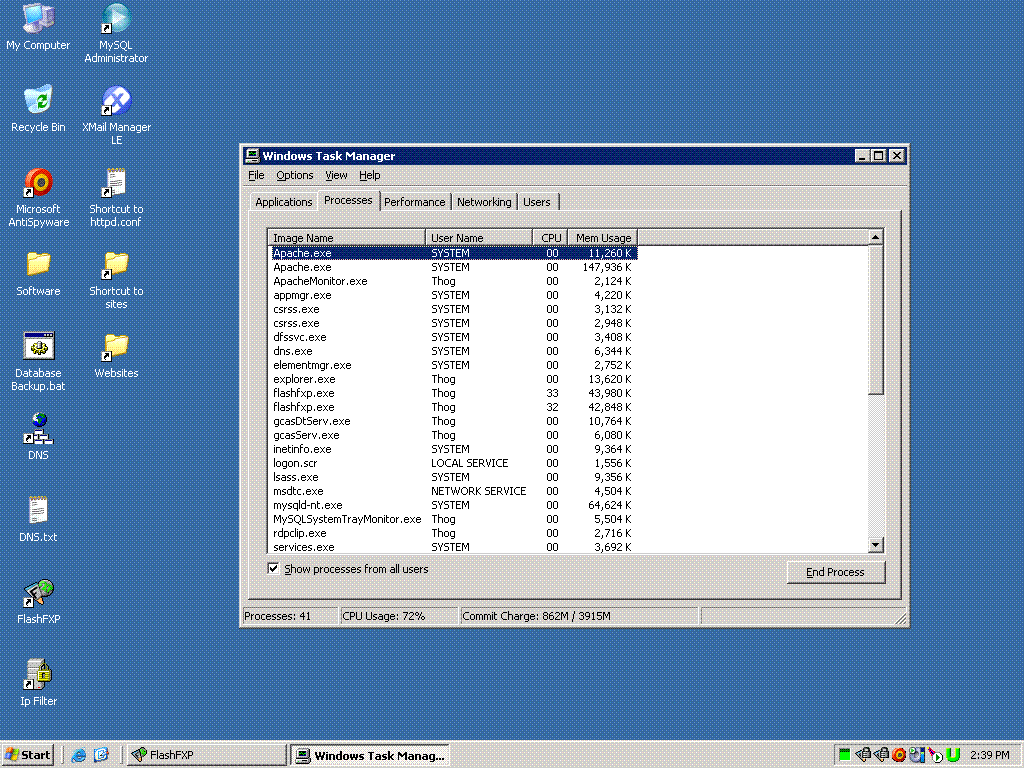Select the mysqld-nt.exe process row
The width and height of the screenshot is (1024, 768).
click(x=308, y=505)
